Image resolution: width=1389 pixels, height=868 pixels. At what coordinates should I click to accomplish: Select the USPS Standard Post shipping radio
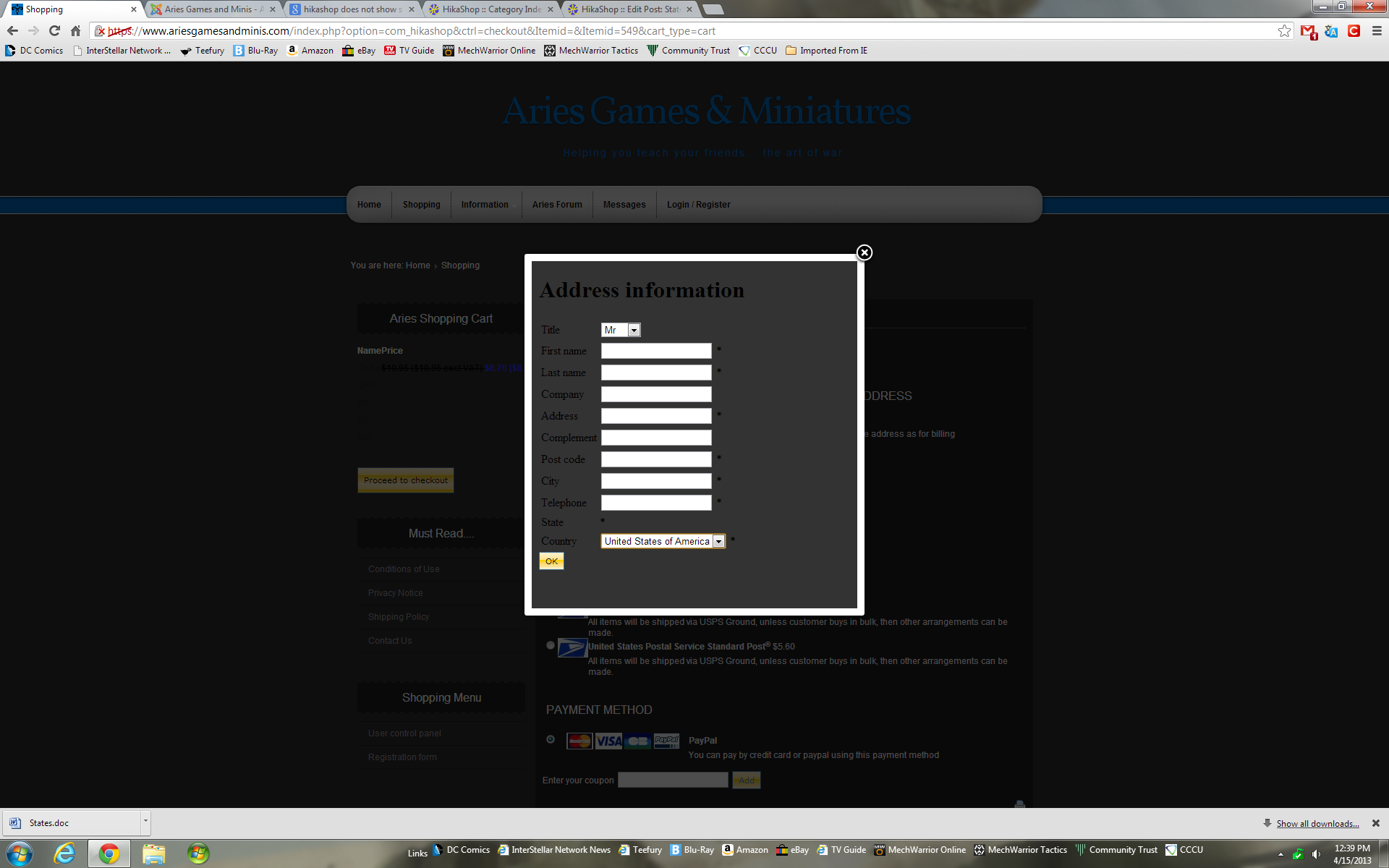(x=551, y=645)
